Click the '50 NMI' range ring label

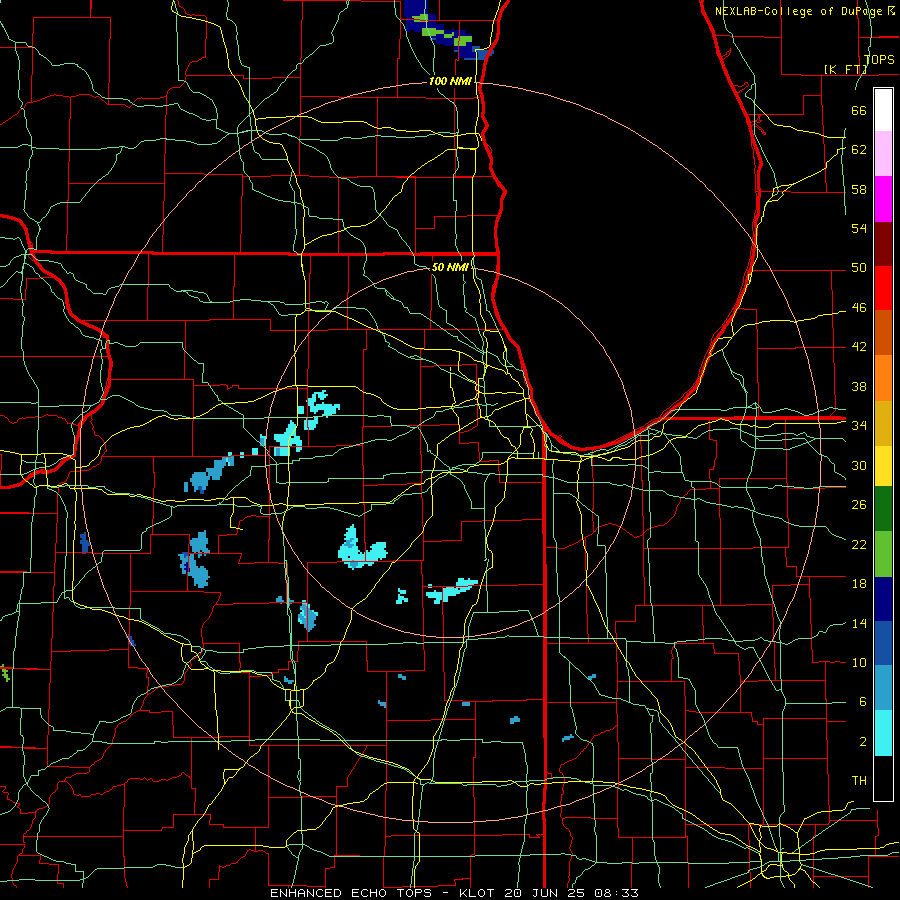pyautogui.click(x=450, y=267)
